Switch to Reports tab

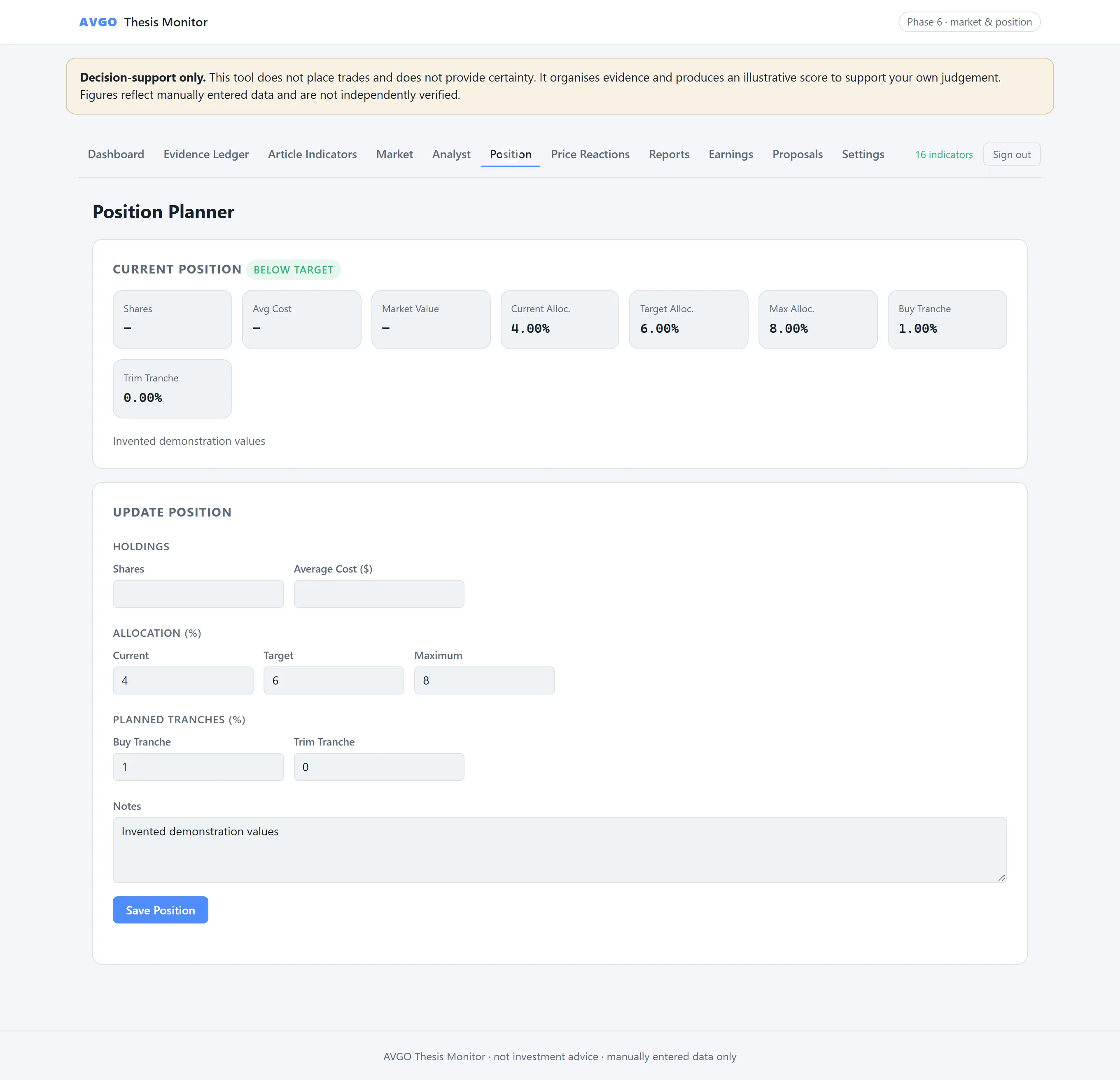pos(669,154)
